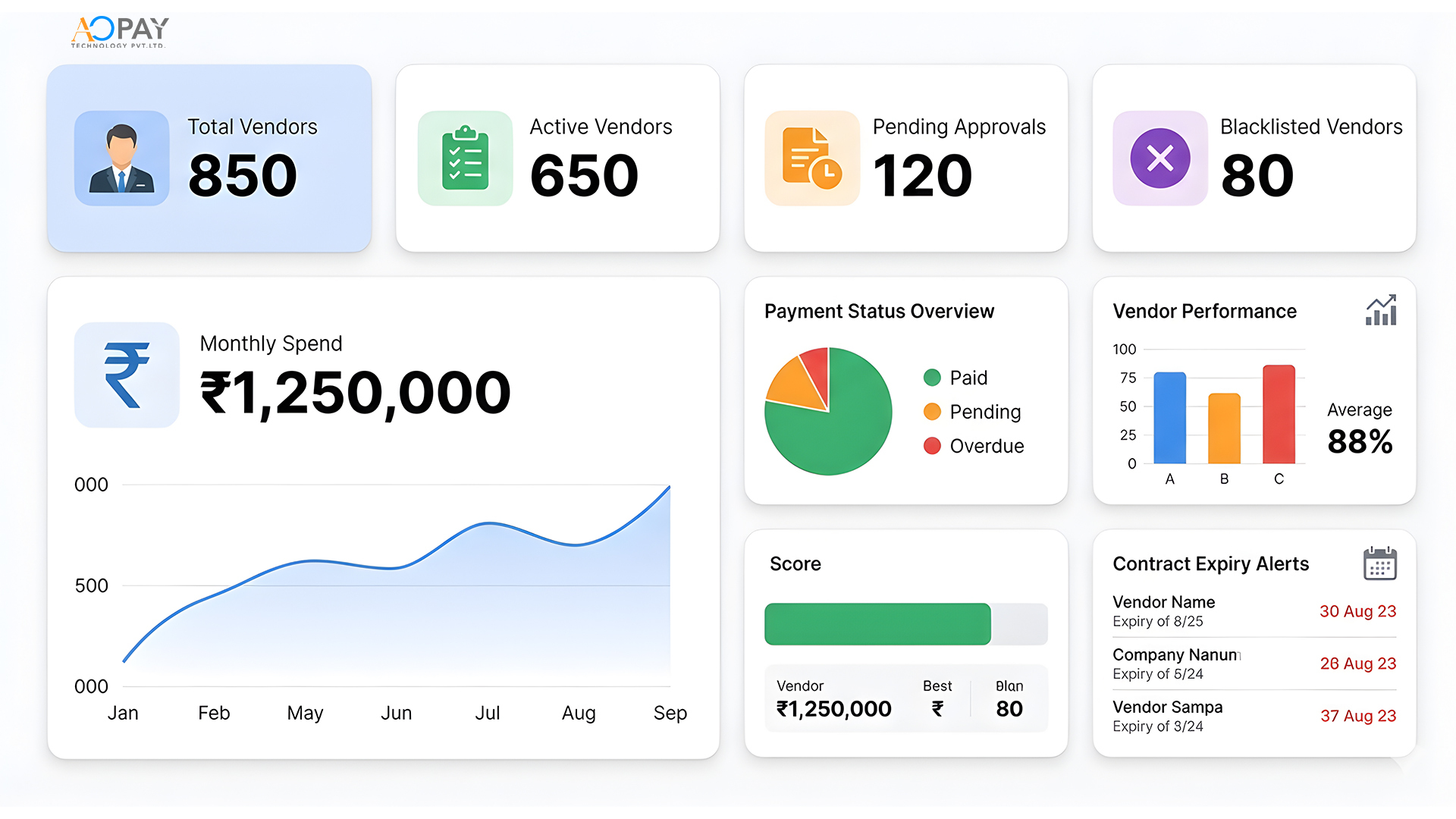
Task: Open the Company Nanun expiry alert row
Action: pos(1254,664)
